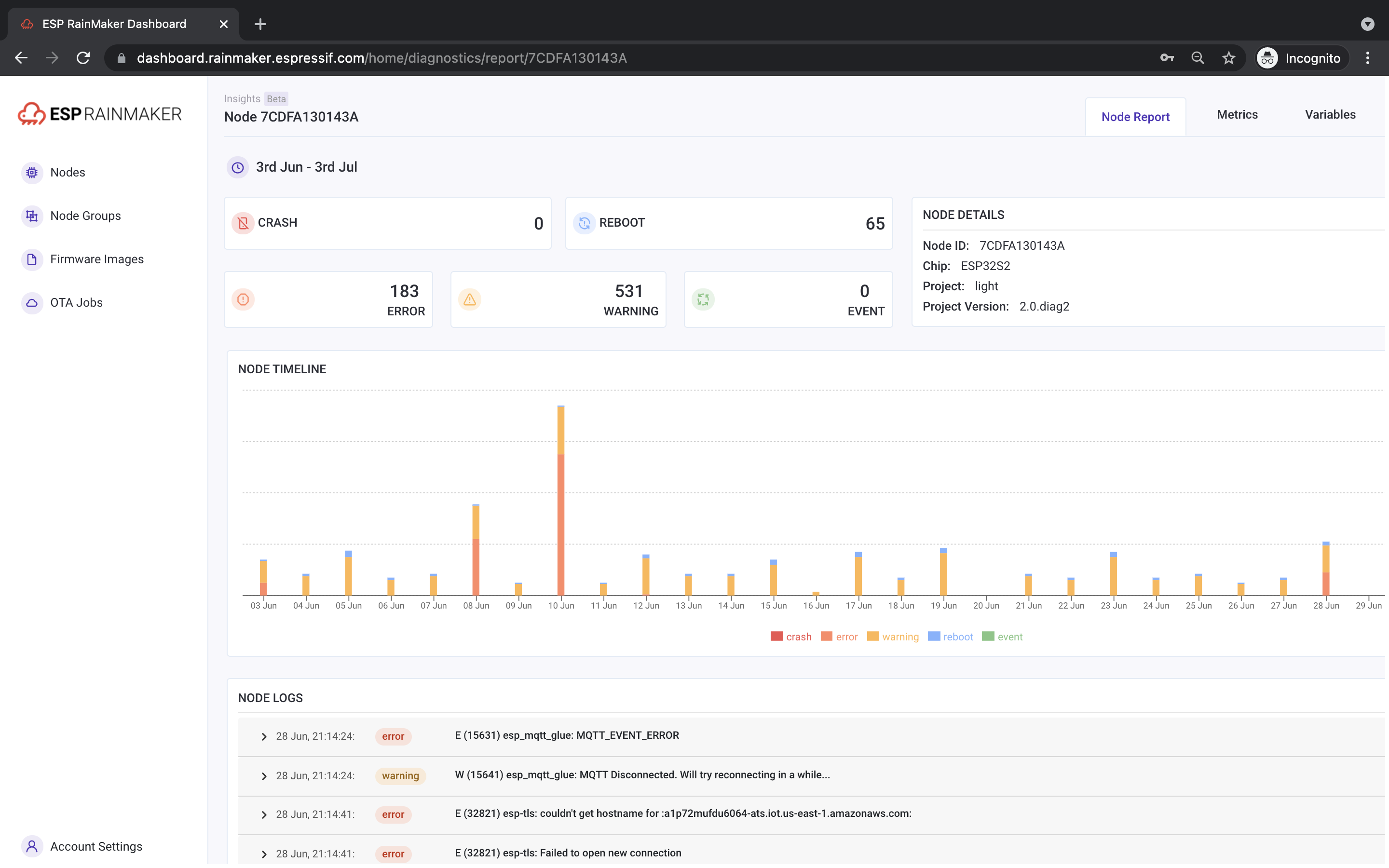Toggle the event legend swatch
The image size is (1389, 868).
click(x=988, y=636)
